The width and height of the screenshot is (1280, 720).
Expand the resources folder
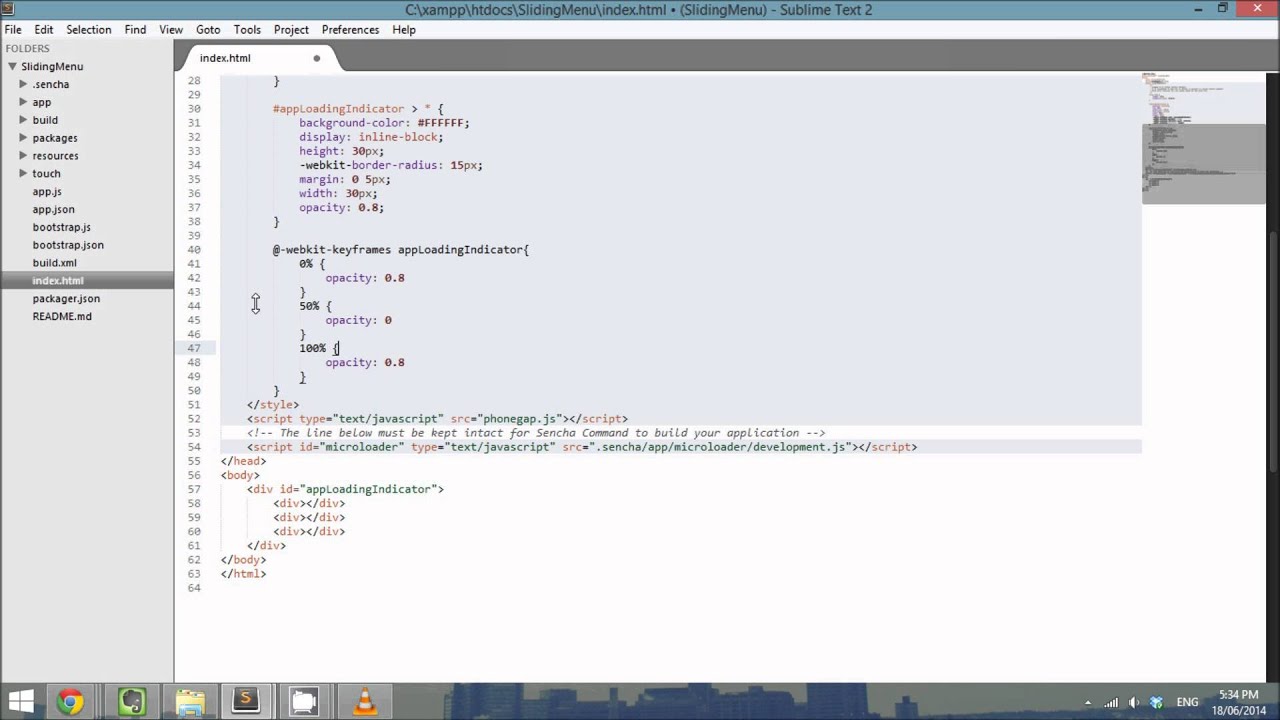pyautogui.click(x=23, y=156)
